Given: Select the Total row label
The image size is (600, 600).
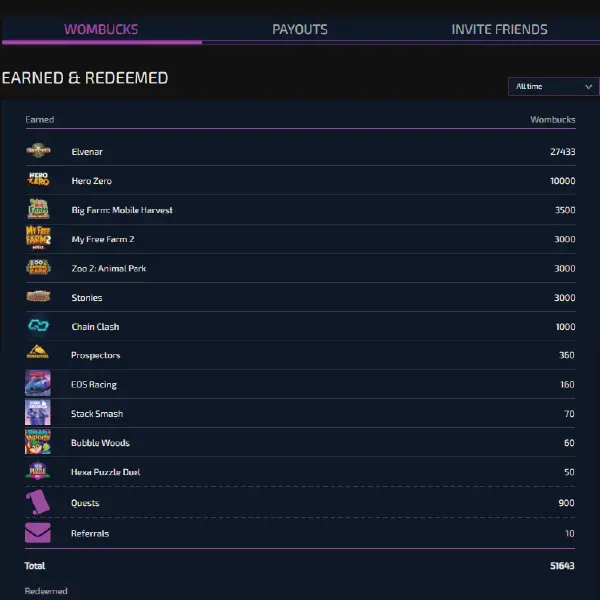Looking at the screenshot, I should coord(35,566).
